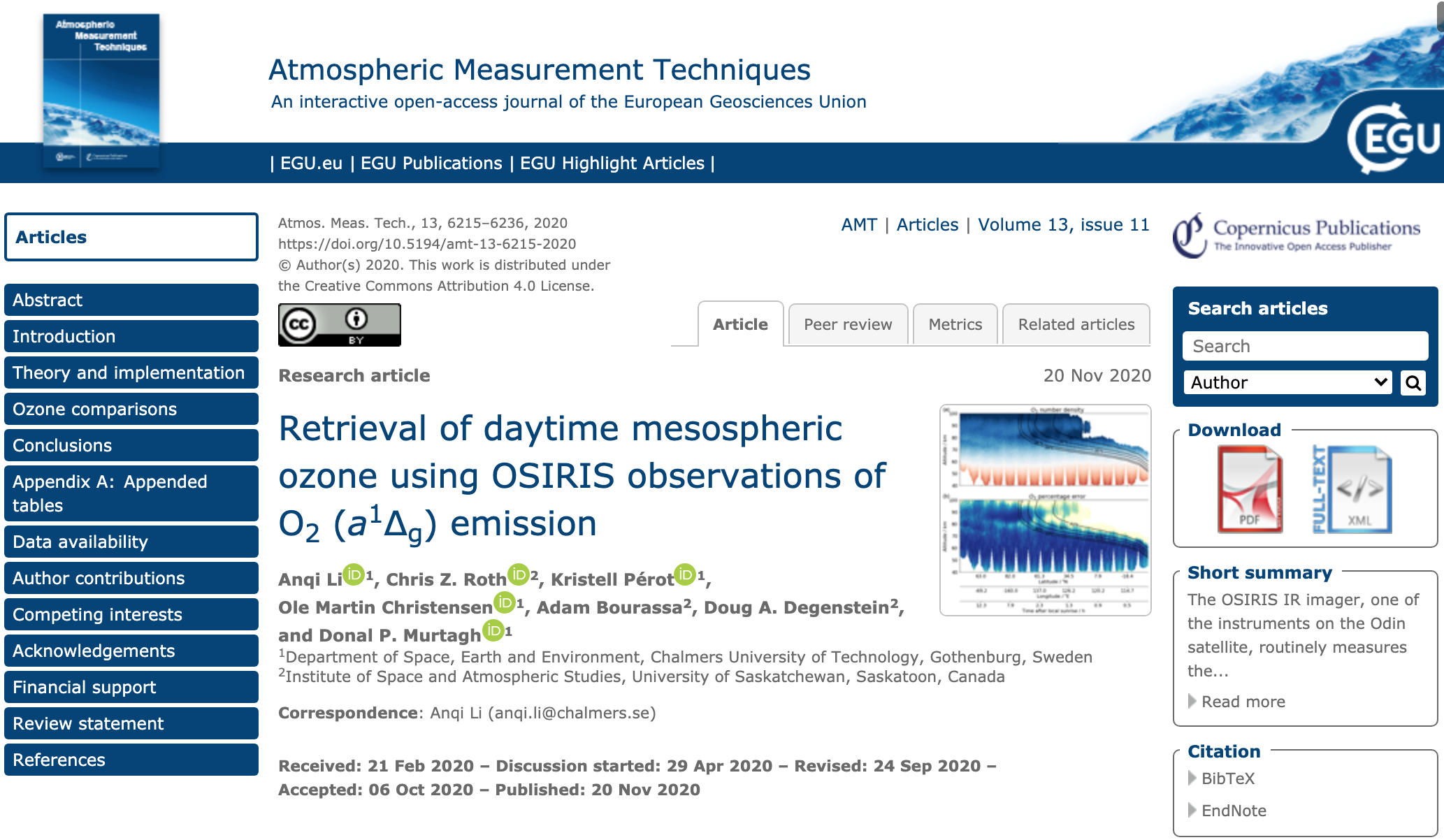This screenshot has height=840, width=1444.
Task: Open the Author search-type dropdown
Action: coord(1287,383)
